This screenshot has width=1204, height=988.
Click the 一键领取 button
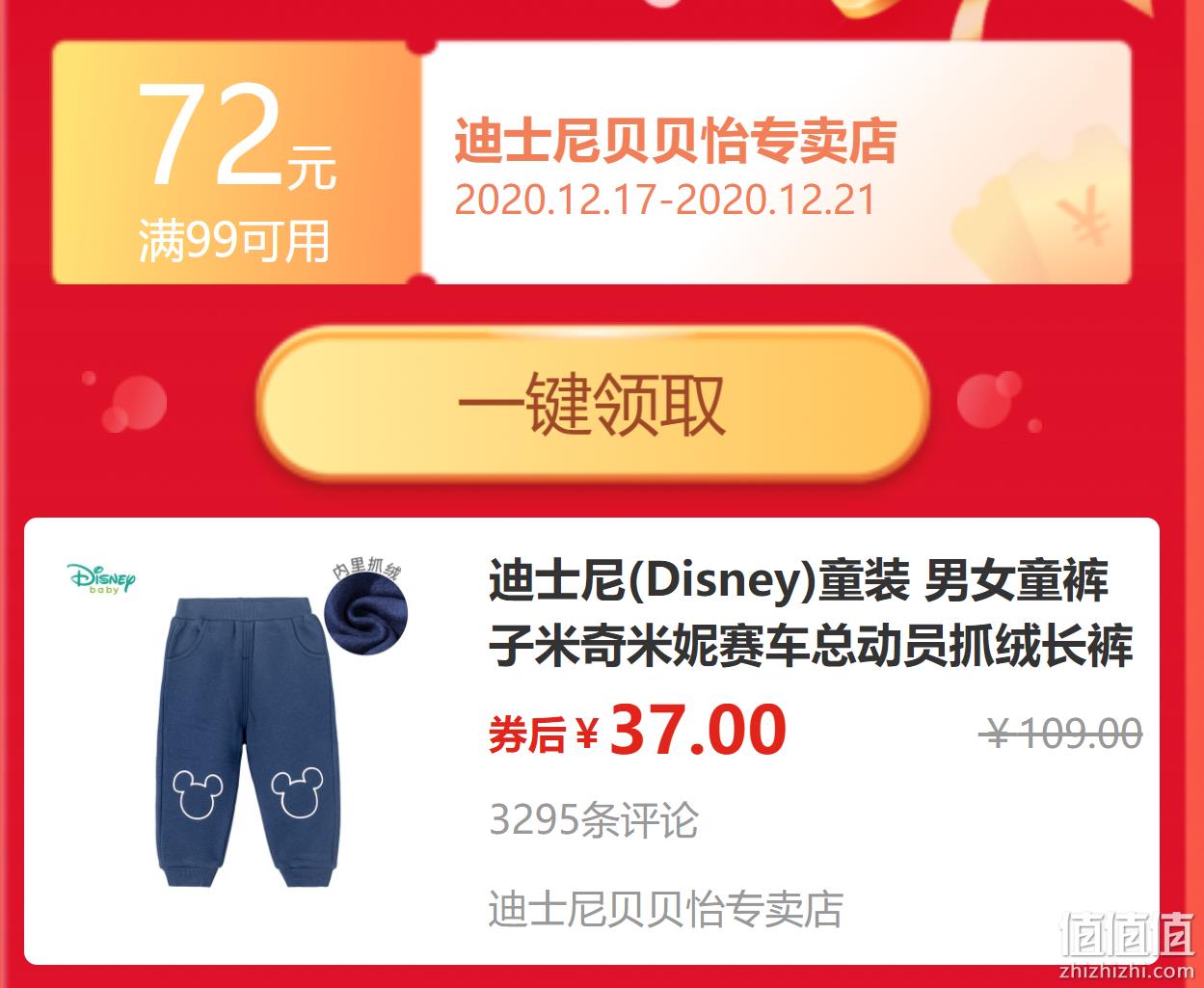click(592, 404)
